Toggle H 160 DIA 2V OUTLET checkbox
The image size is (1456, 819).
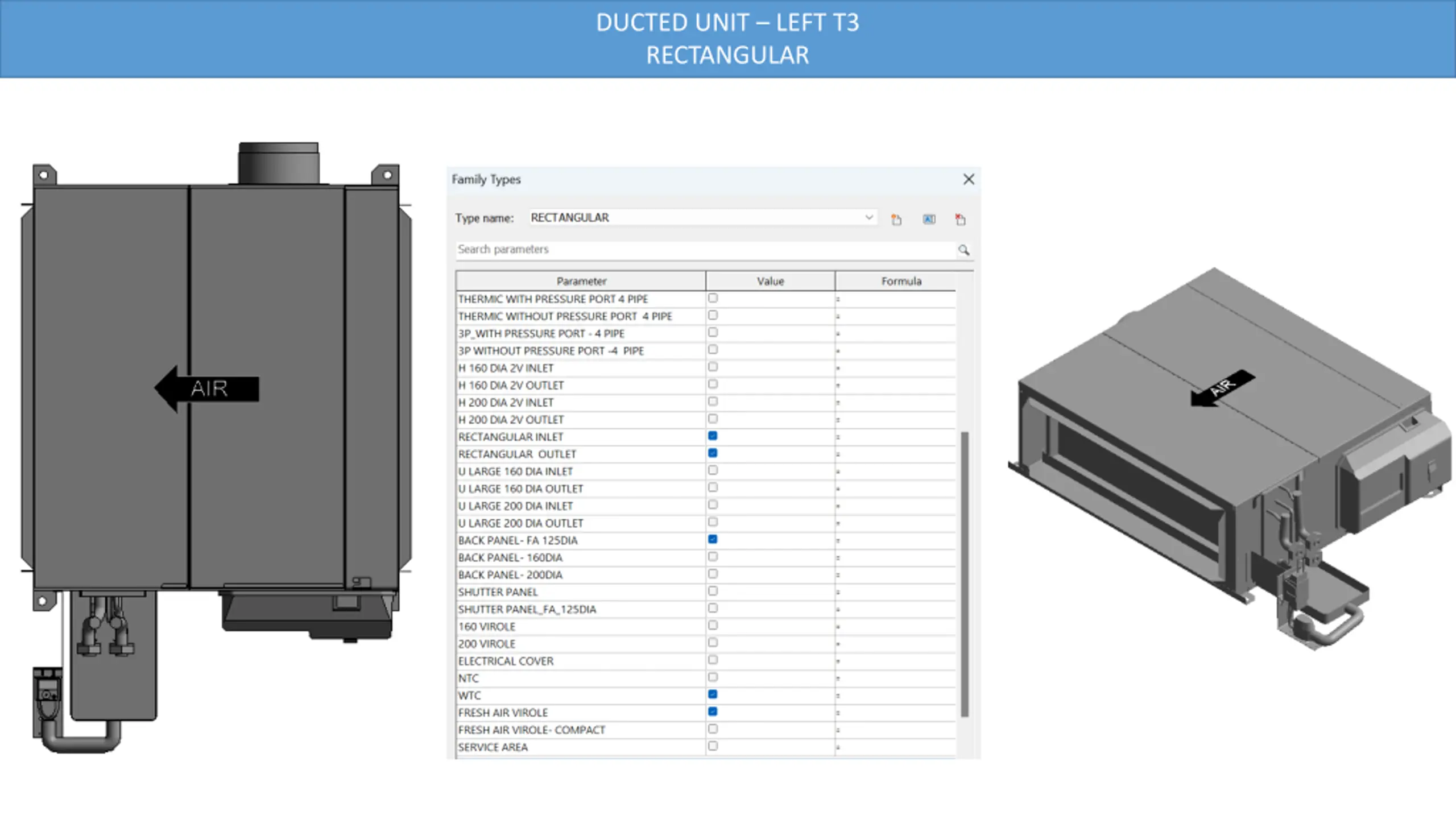tap(713, 384)
